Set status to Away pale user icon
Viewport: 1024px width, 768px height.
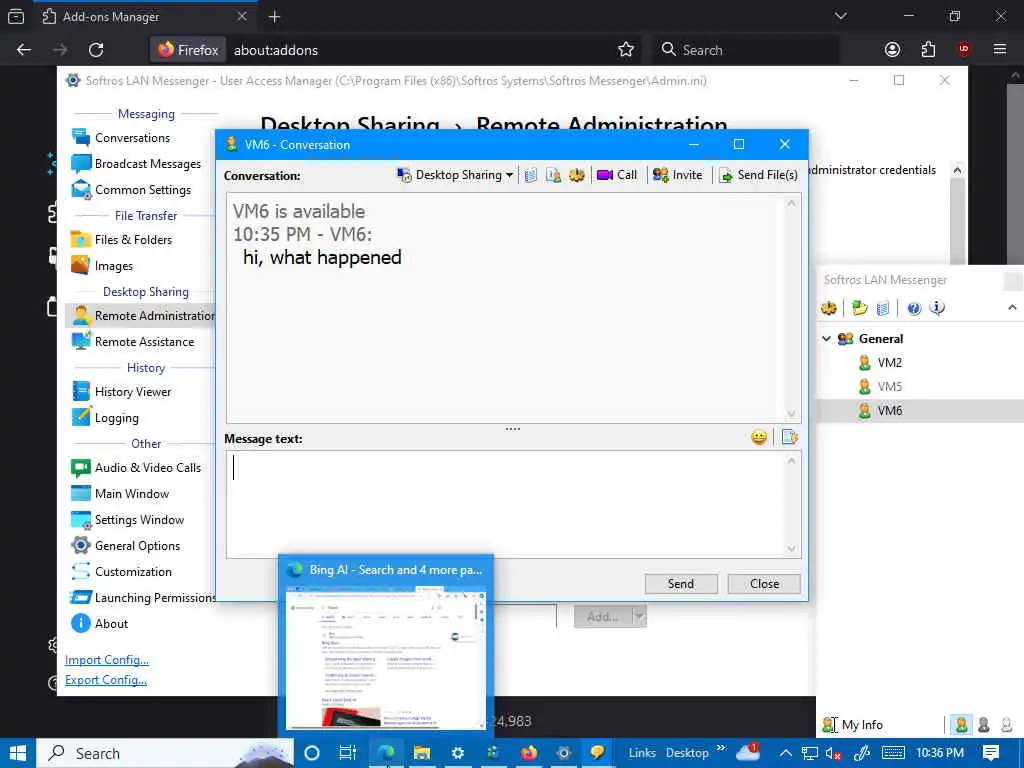point(1006,724)
